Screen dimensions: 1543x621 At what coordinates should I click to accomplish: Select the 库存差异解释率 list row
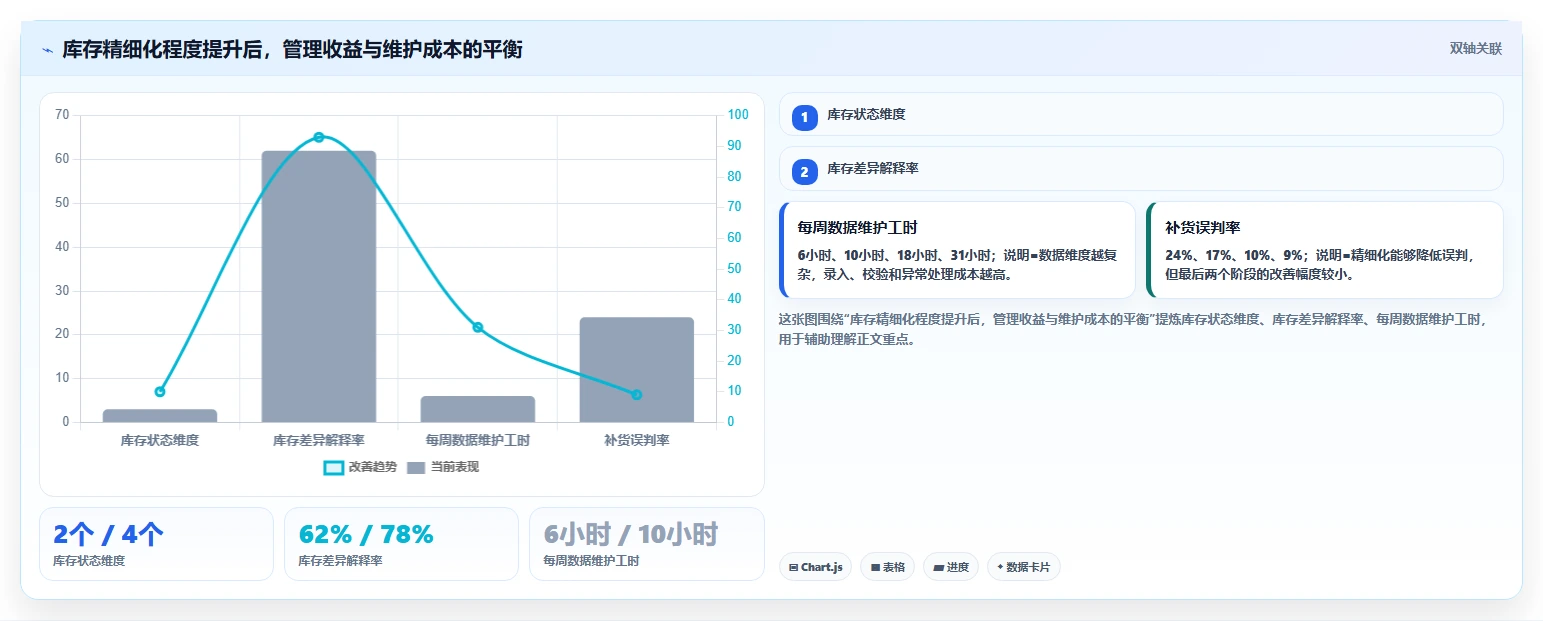point(1141,169)
